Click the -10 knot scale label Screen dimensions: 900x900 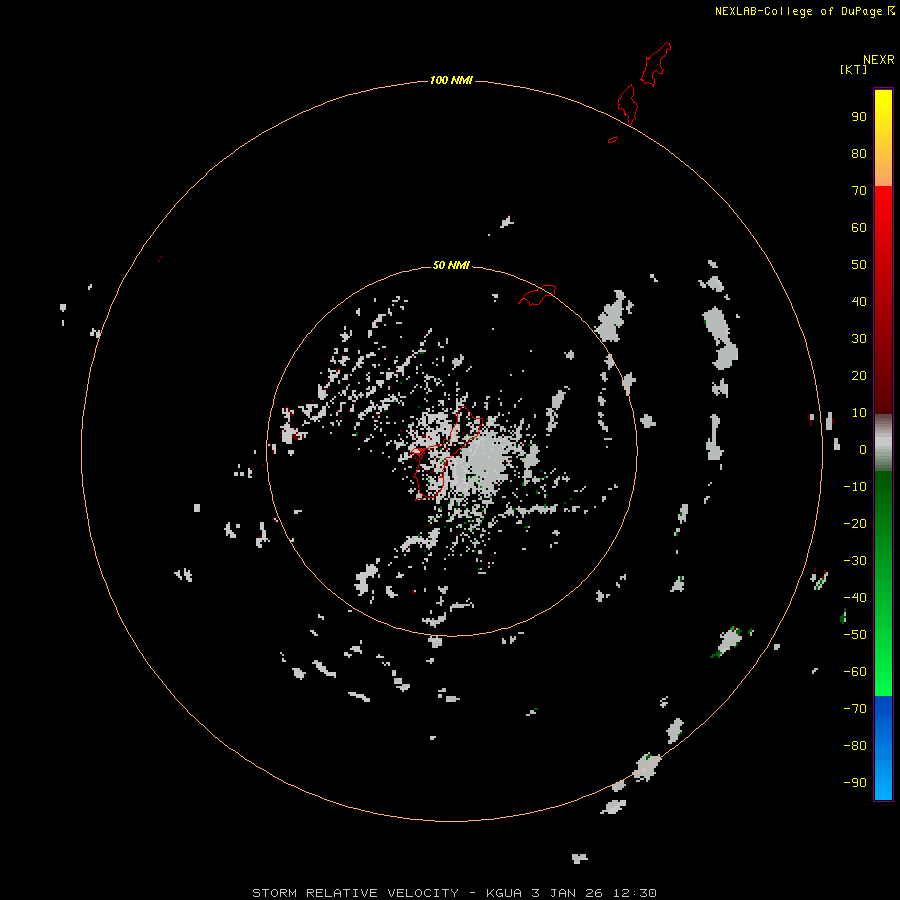coord(855,487)
